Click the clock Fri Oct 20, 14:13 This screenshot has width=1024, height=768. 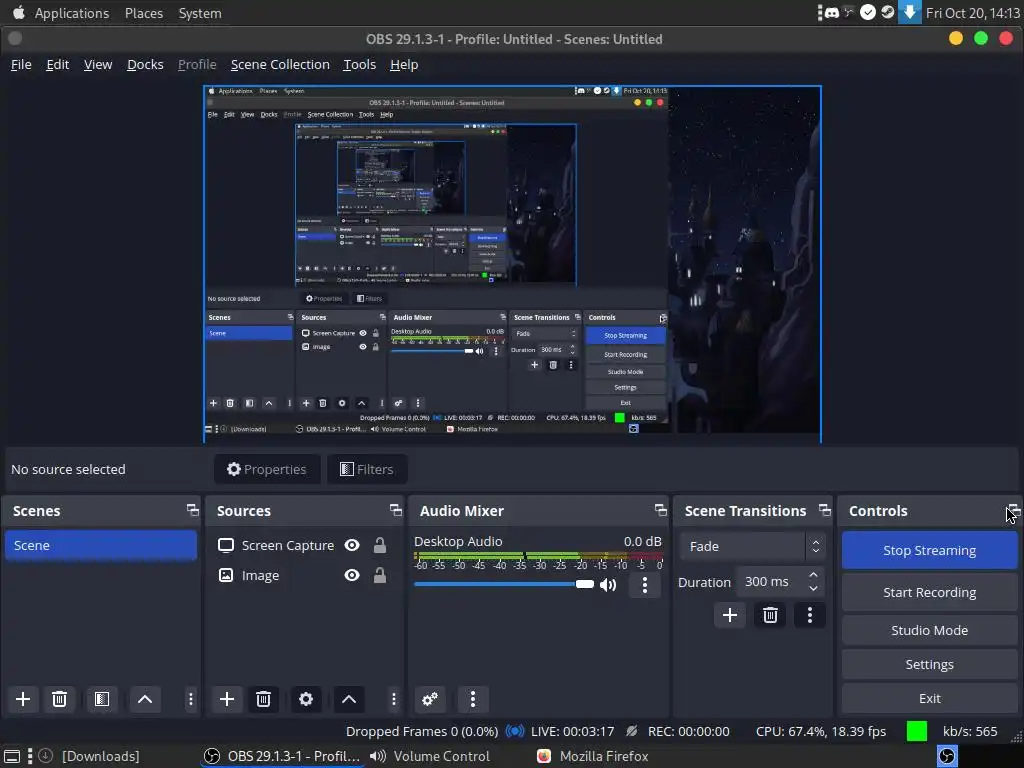972,13
